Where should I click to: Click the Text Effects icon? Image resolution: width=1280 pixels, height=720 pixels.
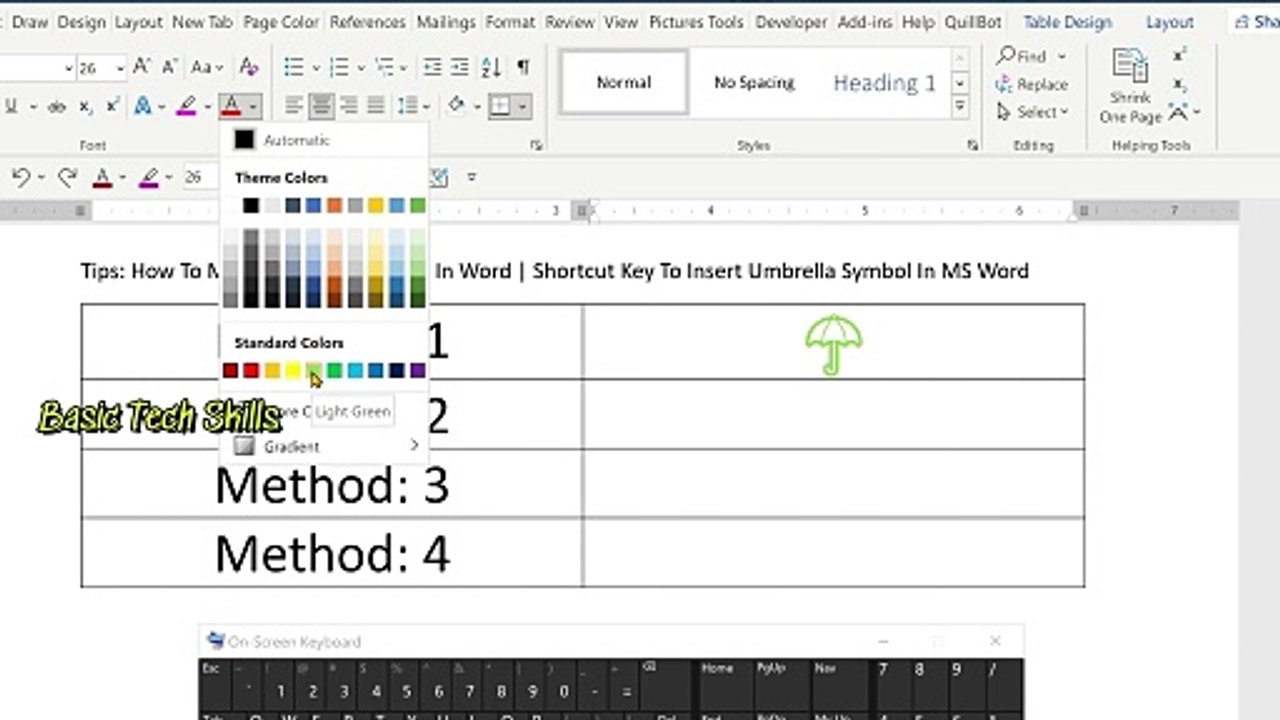click(142, 106)
